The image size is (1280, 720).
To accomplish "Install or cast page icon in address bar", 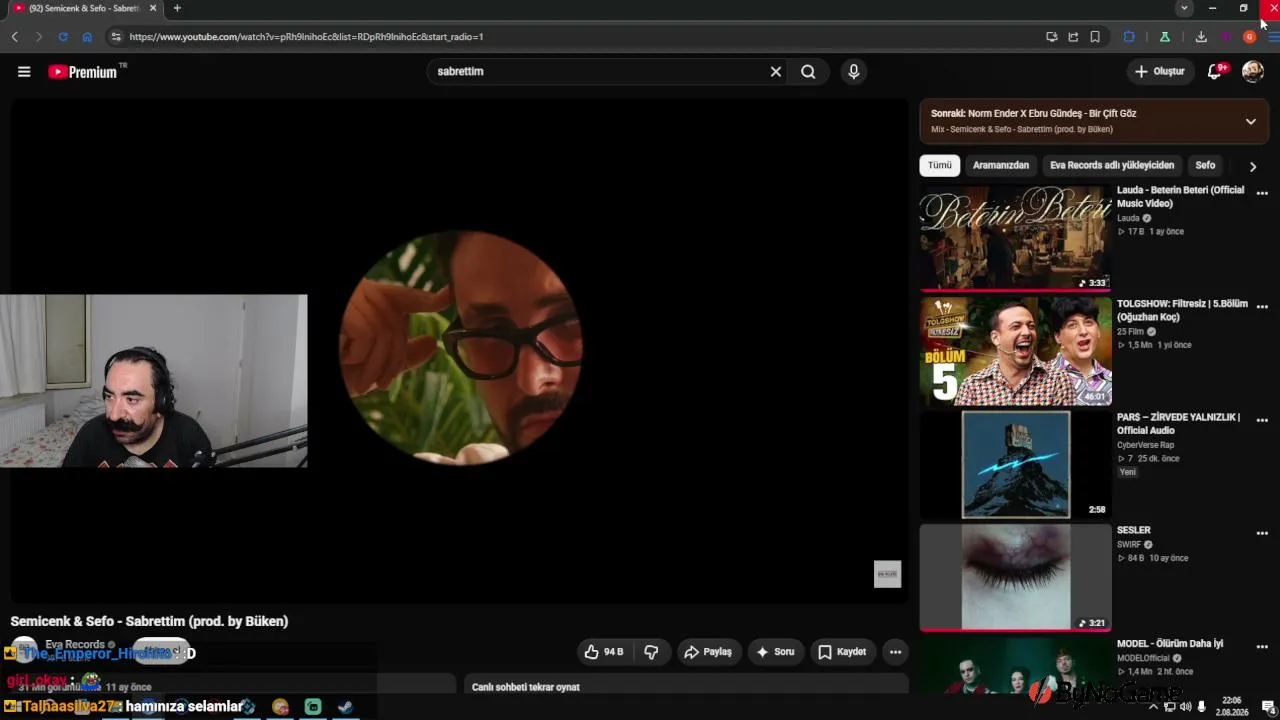I will coord(1052,37).
